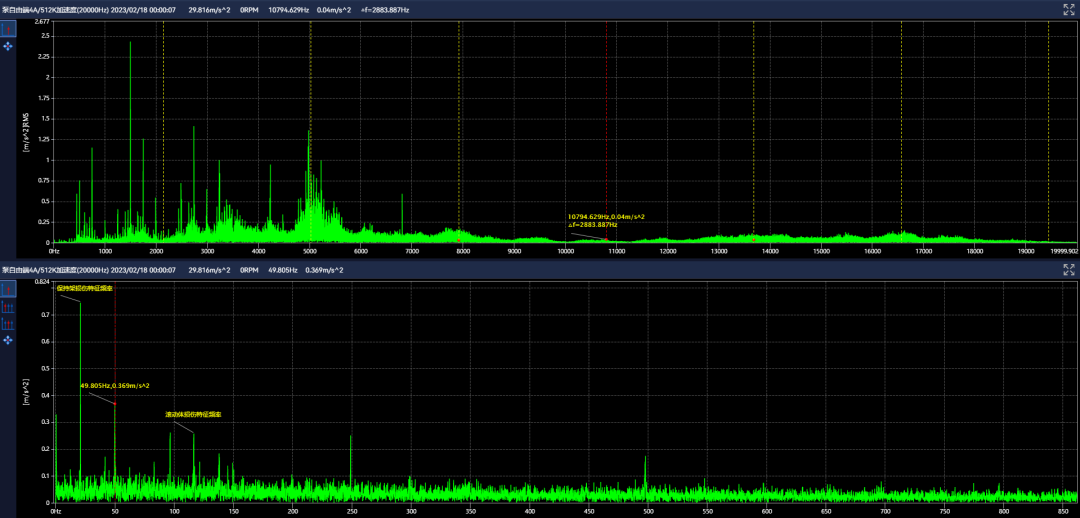The width and height of the screenshot is (1080, 518).
Task: Select the single cursor tool in bottom chart
Action: click(8, 289)
